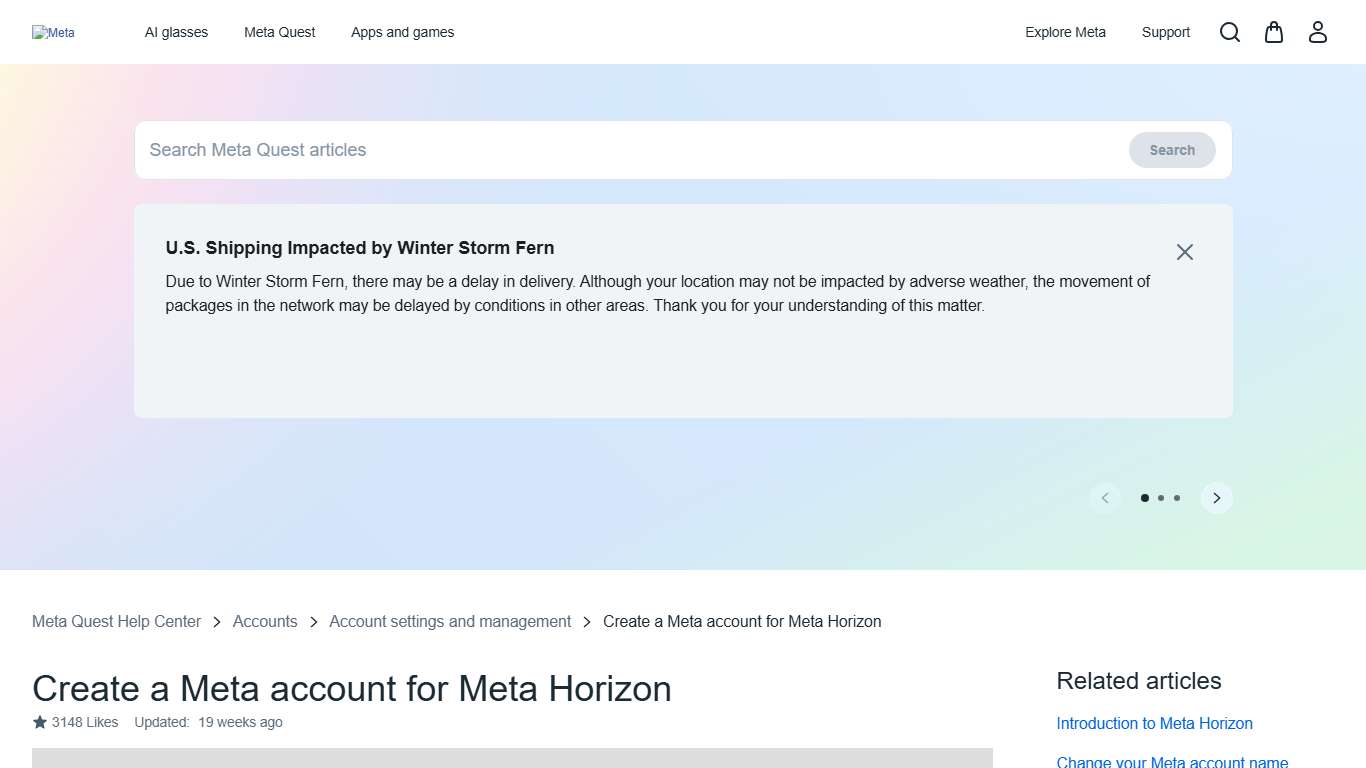The width and height of the screenshot is (1366, 768).
Task: Go back using the carousel left arrow
Action: pyautogui.click(x=1105, y=497)
